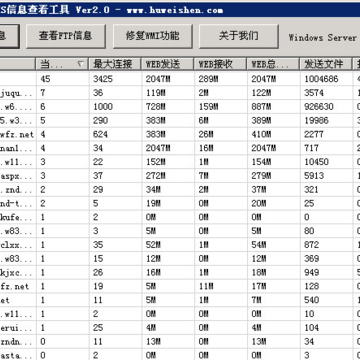Sort by the 最大连接 column header
The width and height of the screenshot is (360, 360).
[115, 64]
